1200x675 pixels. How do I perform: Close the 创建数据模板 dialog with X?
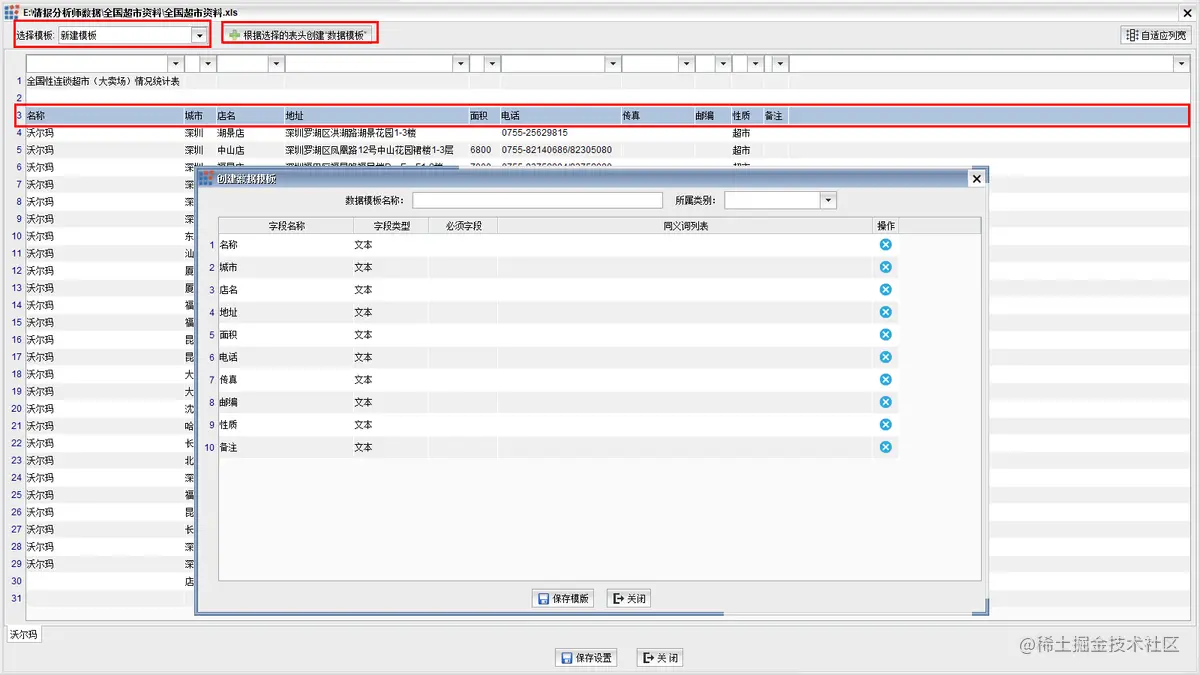click(x=977, y=178)
